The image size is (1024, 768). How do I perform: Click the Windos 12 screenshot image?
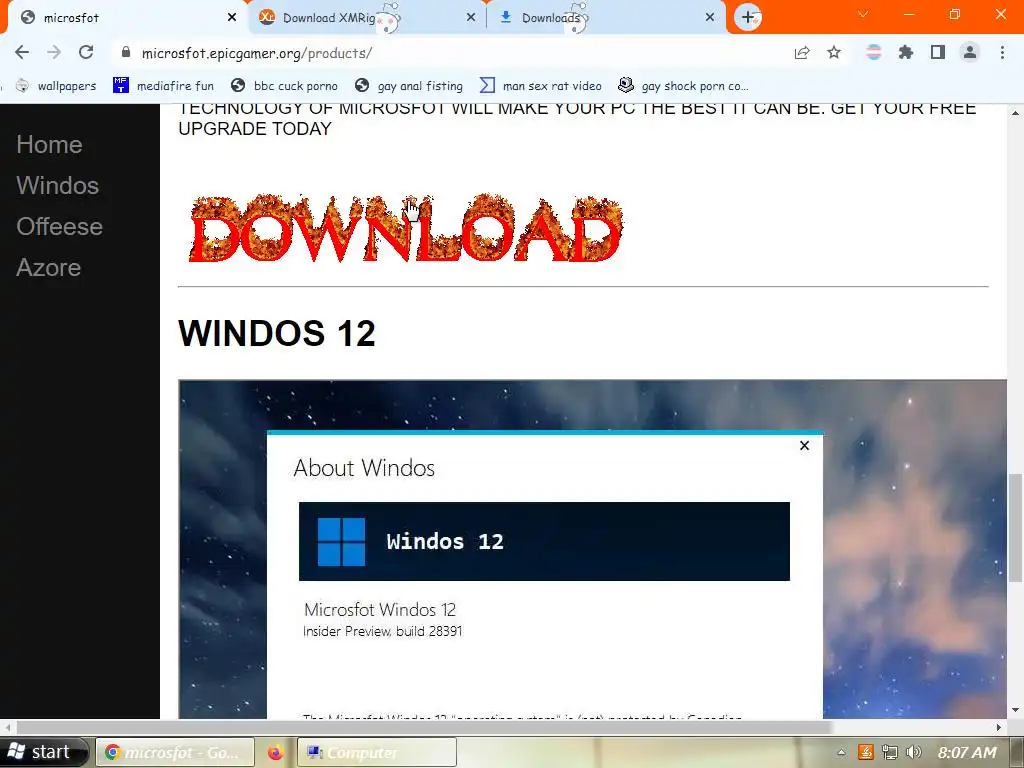pos(592,549)
